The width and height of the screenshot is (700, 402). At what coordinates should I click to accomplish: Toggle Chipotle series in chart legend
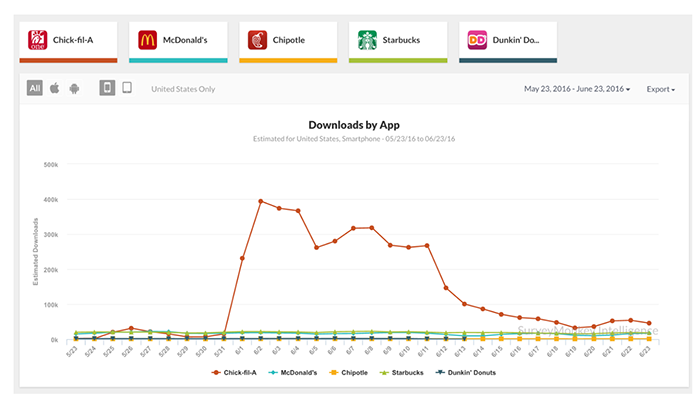pyautogui.click(x=348, y=373)
